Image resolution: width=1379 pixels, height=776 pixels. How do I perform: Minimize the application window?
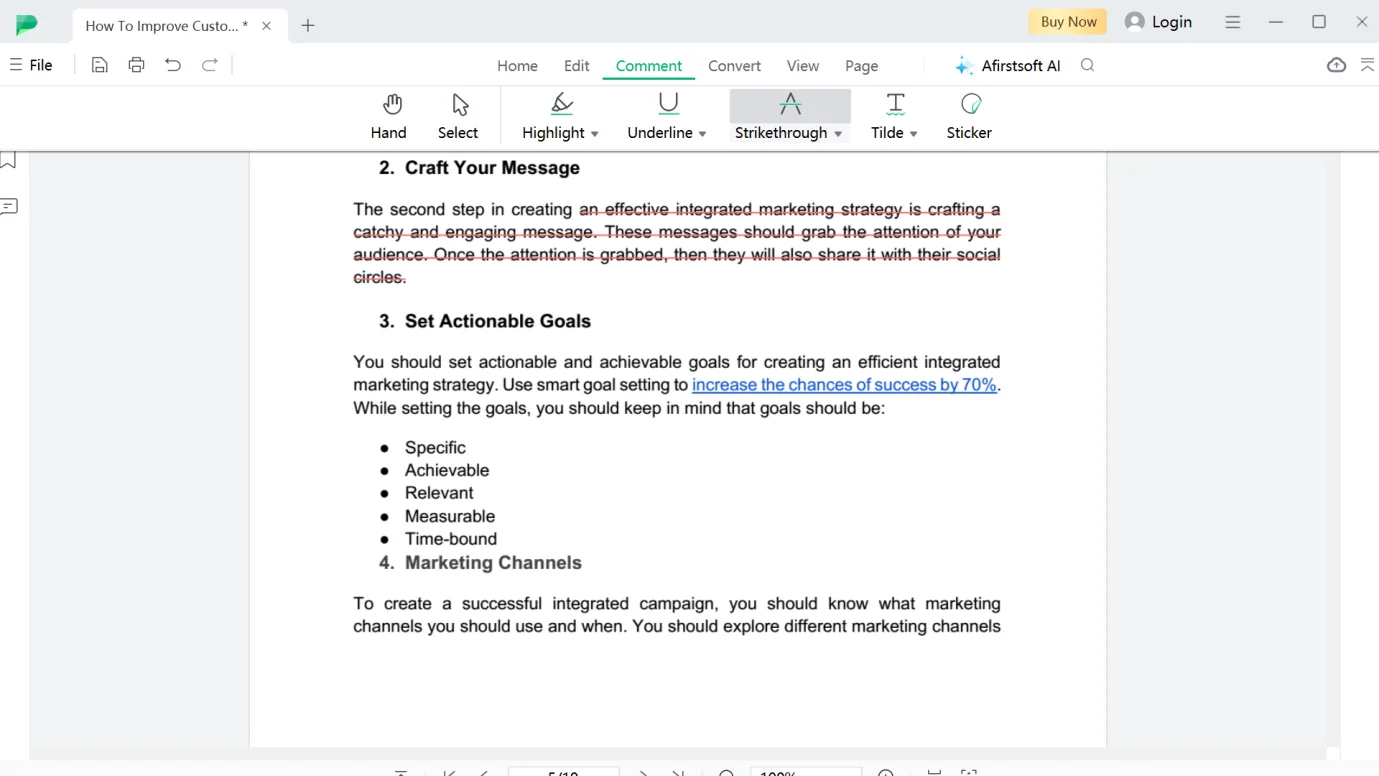1276,22
